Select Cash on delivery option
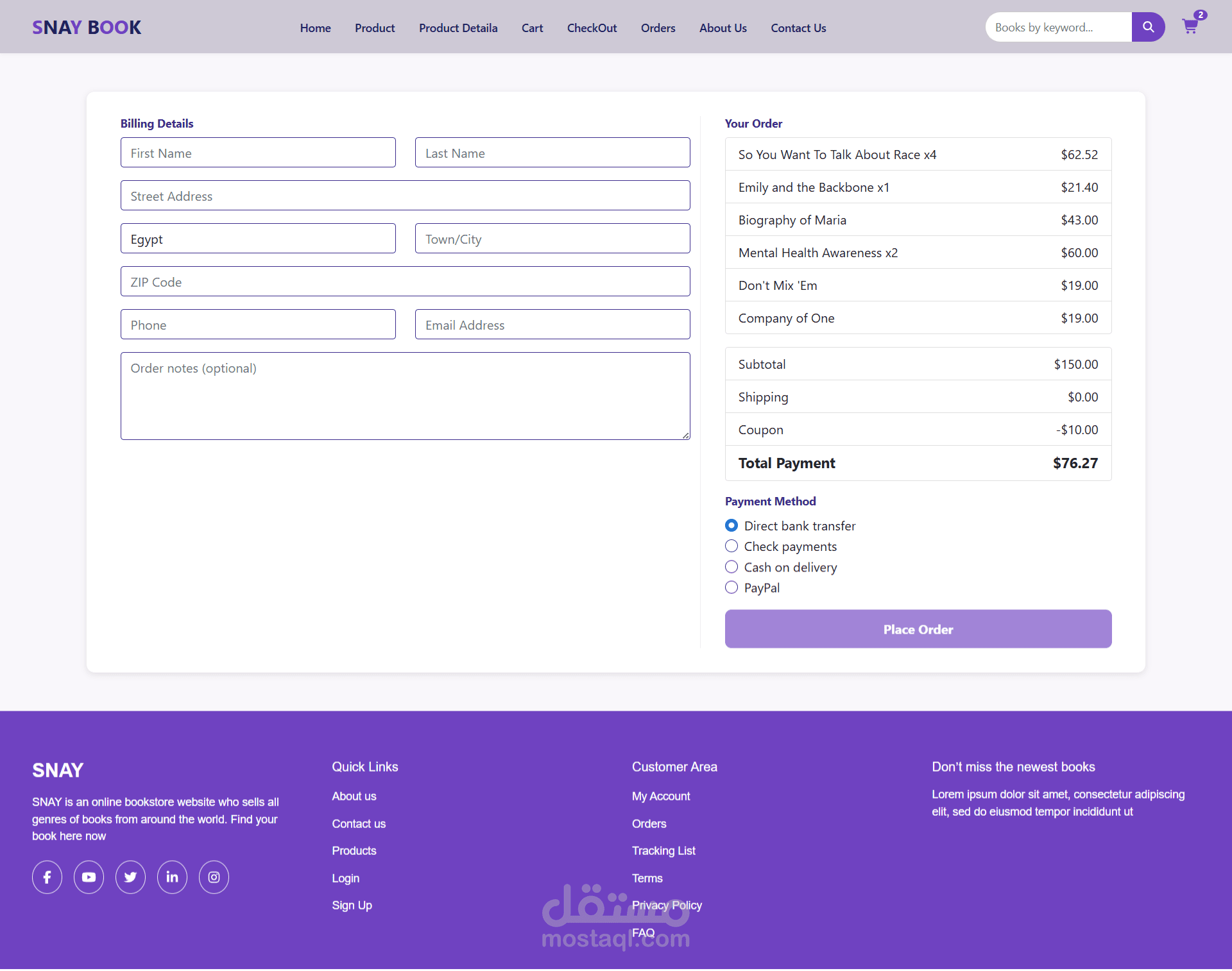Viewport: 1232px width, 971px height. coord(732,567)
